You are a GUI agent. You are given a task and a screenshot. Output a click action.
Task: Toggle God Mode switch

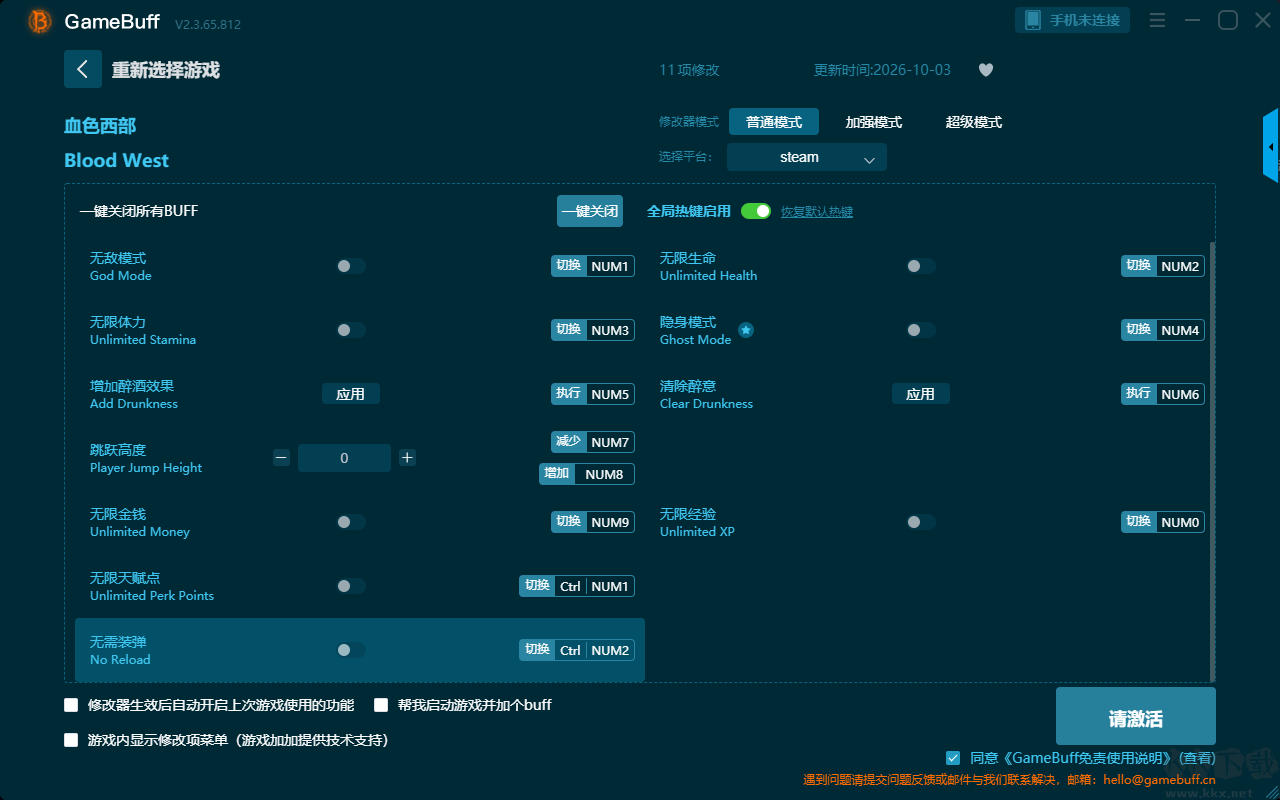click(351, 266)
